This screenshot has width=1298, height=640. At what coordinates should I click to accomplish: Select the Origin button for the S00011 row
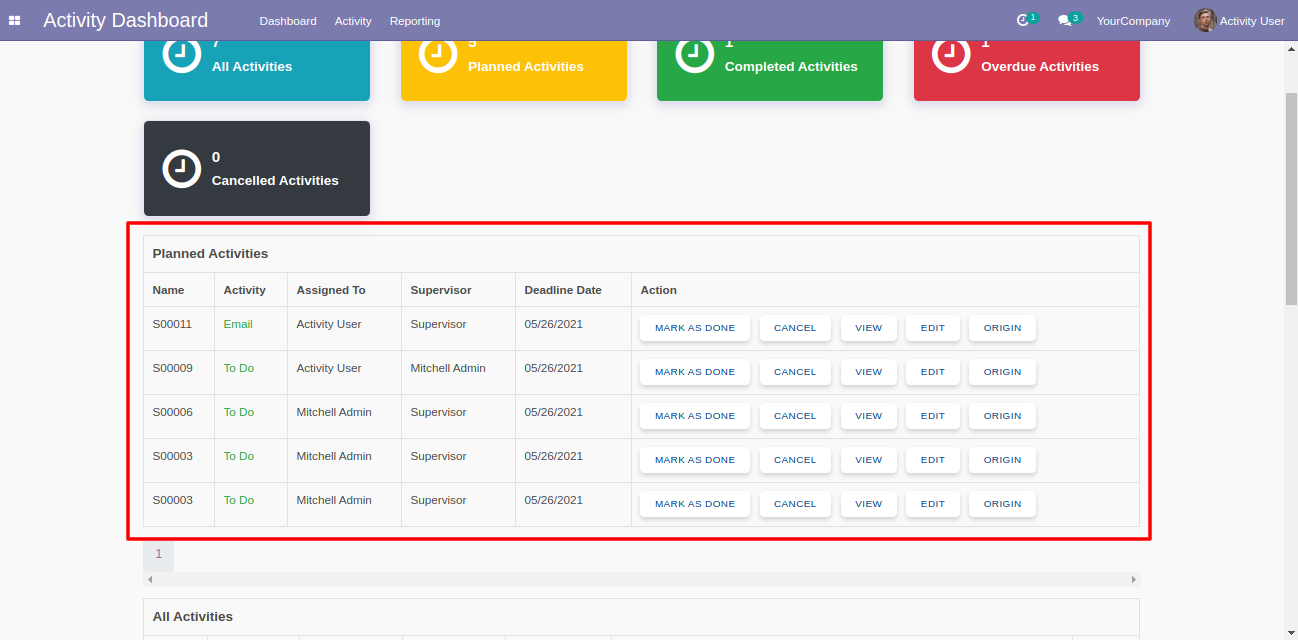[x=1002, y=328]
